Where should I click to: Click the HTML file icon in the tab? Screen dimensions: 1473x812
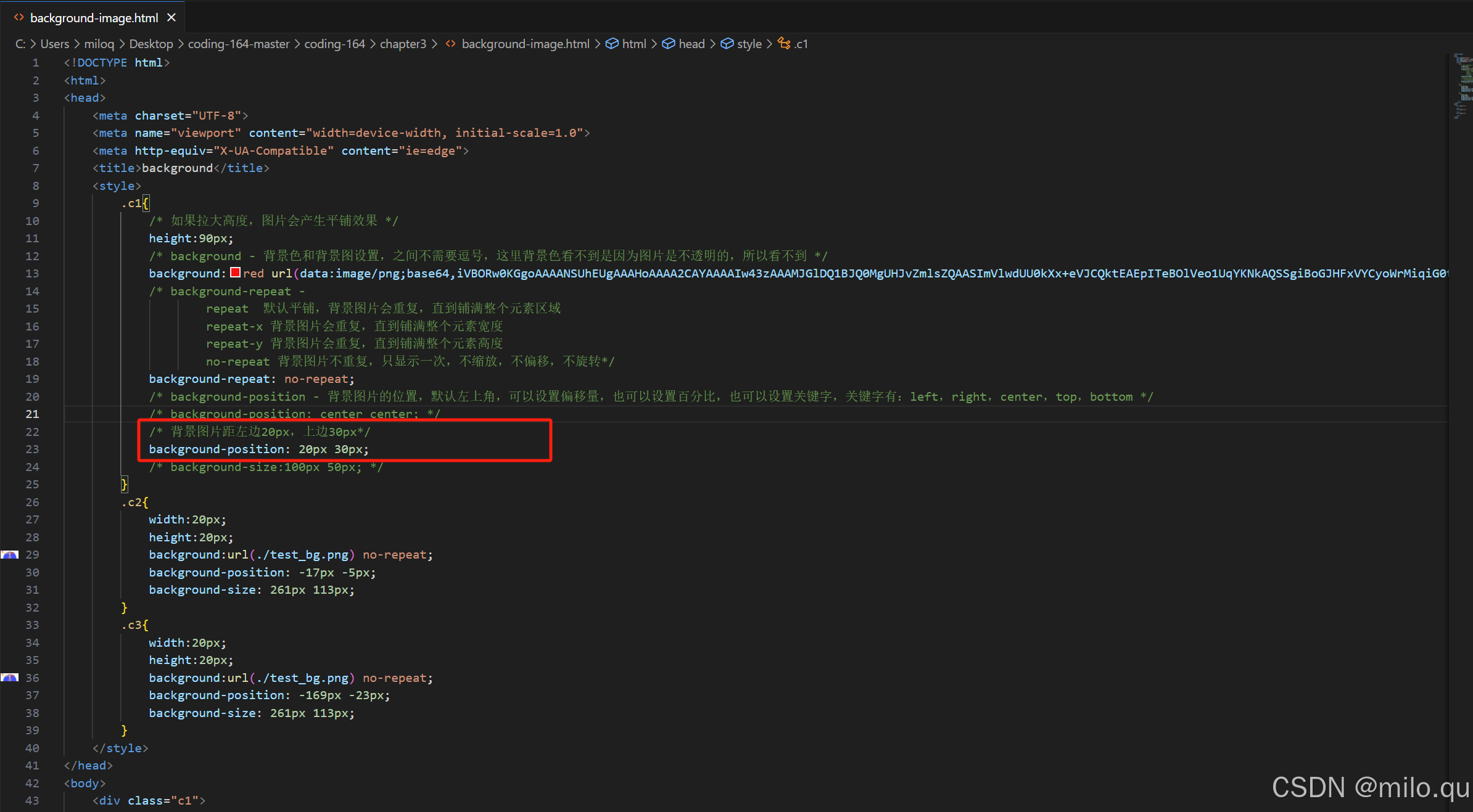tap(19, 18)
